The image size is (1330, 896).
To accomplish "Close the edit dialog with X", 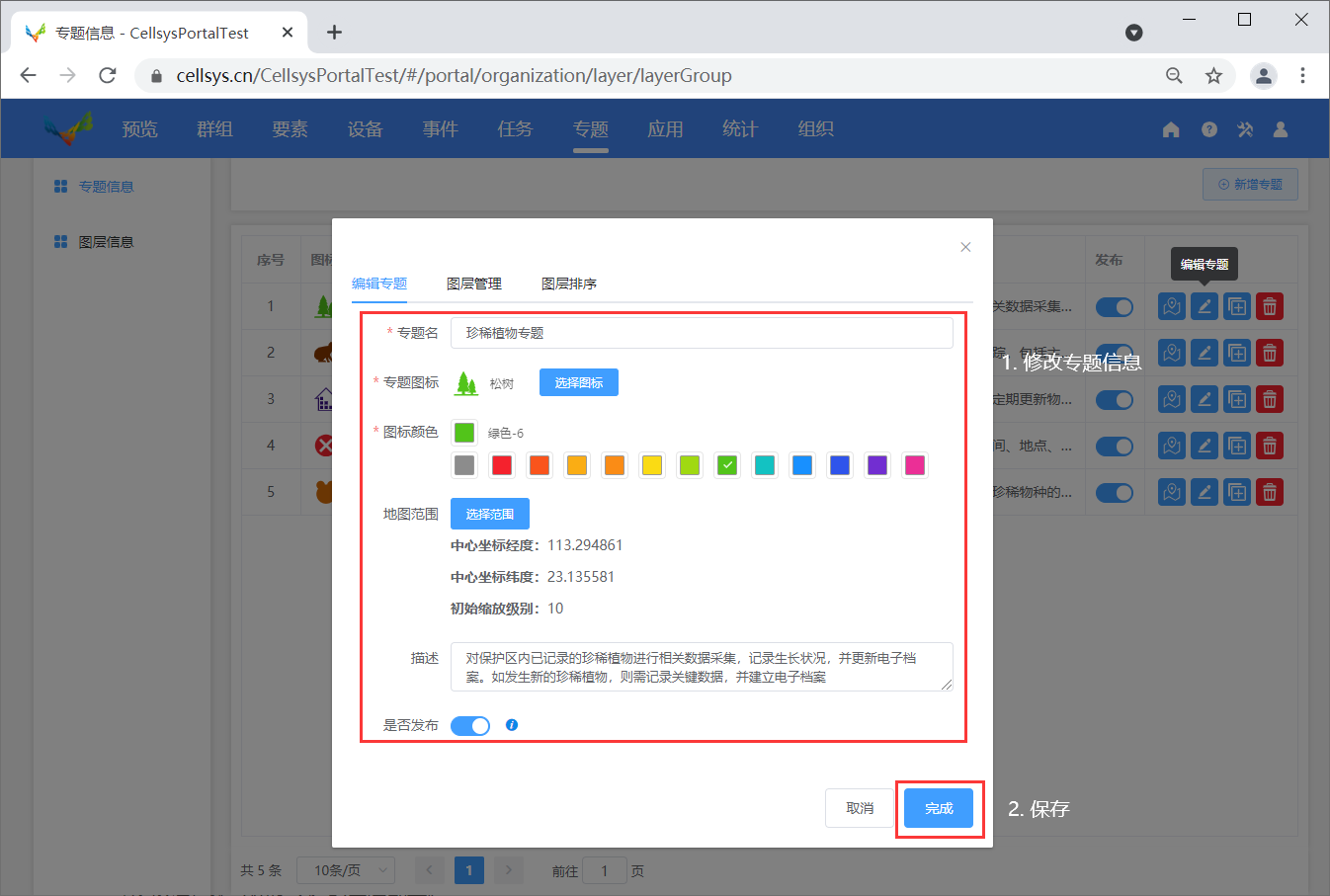I will click(x=965, y=247).
